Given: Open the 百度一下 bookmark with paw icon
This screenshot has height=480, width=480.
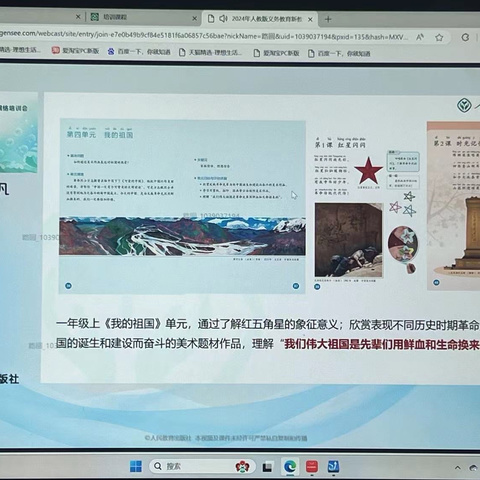Looking at the screenshot, I should [139, 52].
